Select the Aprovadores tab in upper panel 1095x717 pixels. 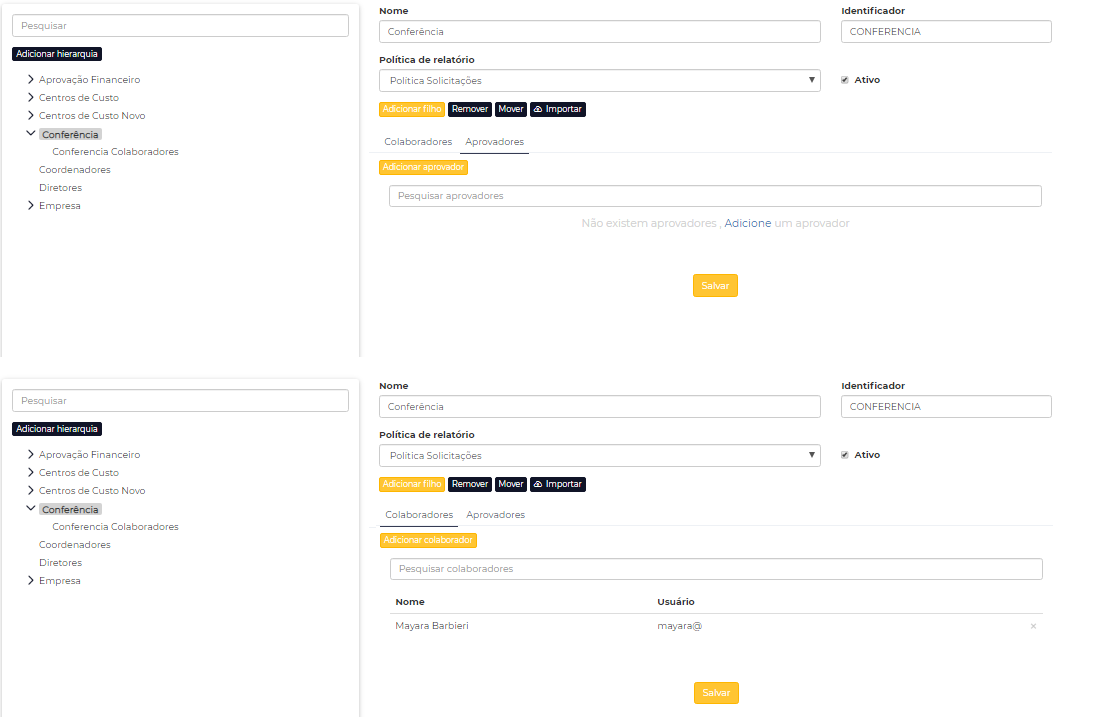(494, 142)
